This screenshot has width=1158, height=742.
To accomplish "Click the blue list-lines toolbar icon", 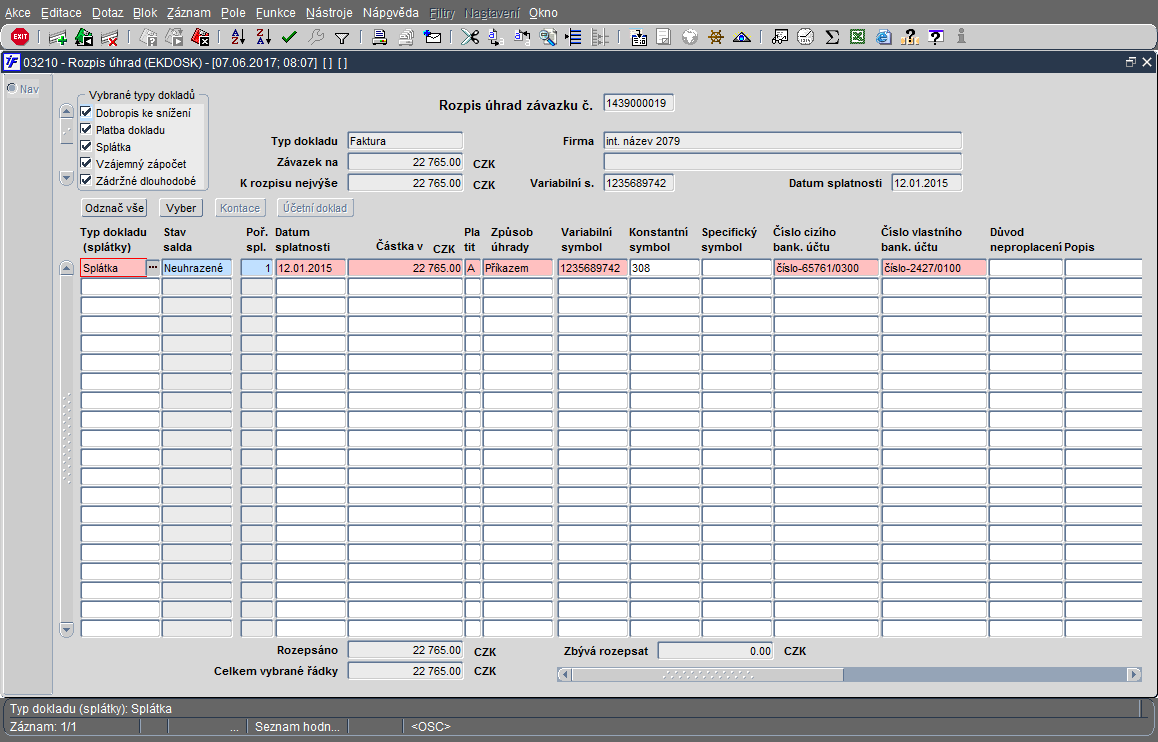I will (x=573, y=37).
